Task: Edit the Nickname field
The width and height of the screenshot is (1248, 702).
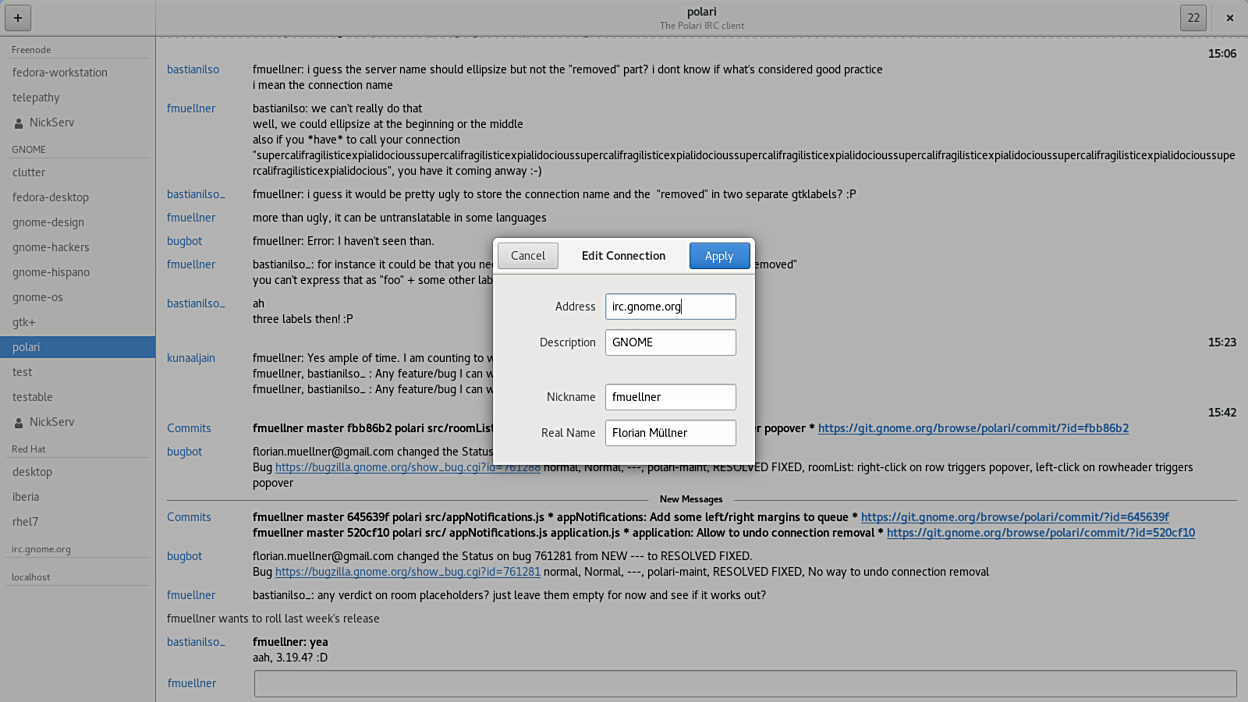Action: tap(670, 397)
